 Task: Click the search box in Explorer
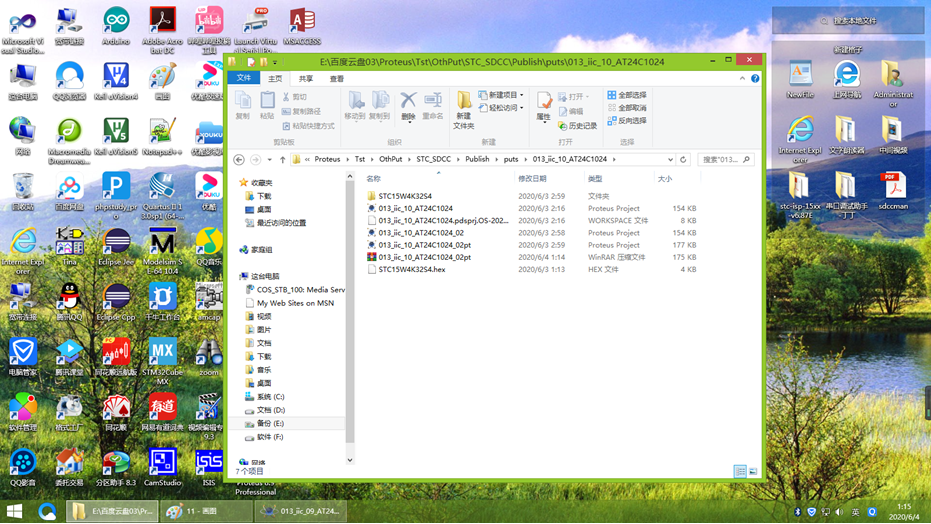(726, 159)
